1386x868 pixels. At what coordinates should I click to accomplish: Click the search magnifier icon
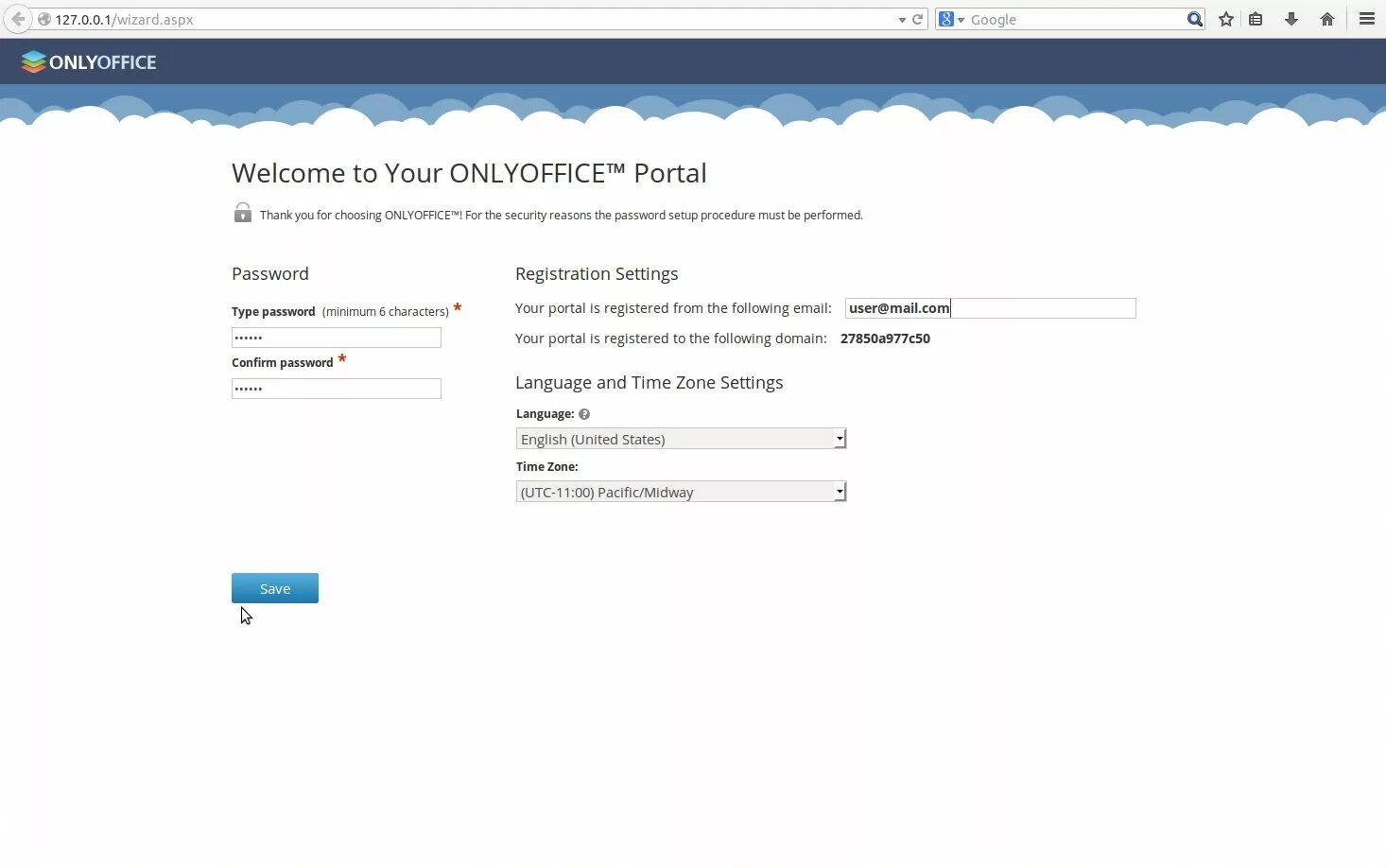pos(1195,19)
